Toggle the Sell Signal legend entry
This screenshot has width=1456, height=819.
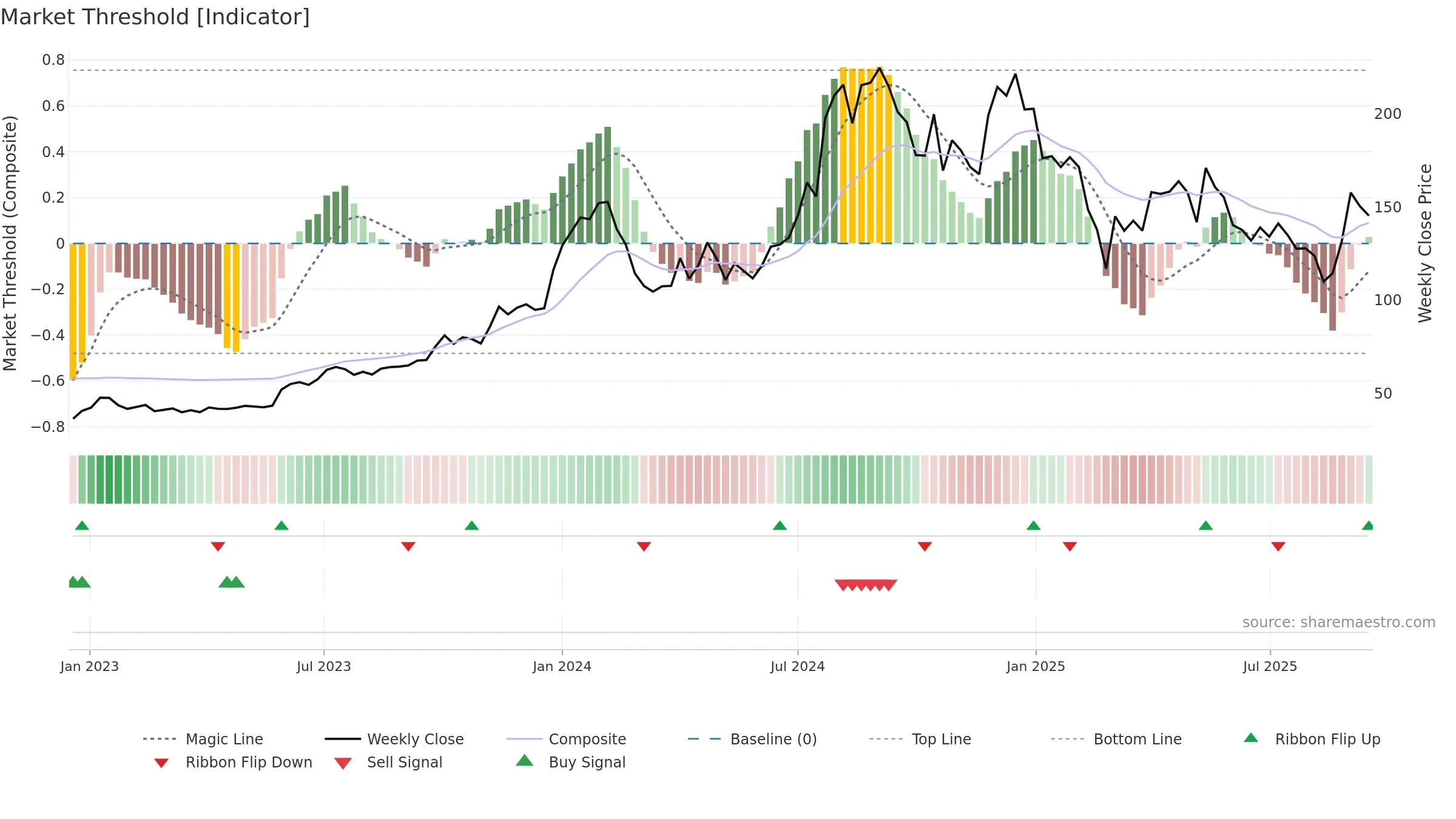tap(388, 762)
